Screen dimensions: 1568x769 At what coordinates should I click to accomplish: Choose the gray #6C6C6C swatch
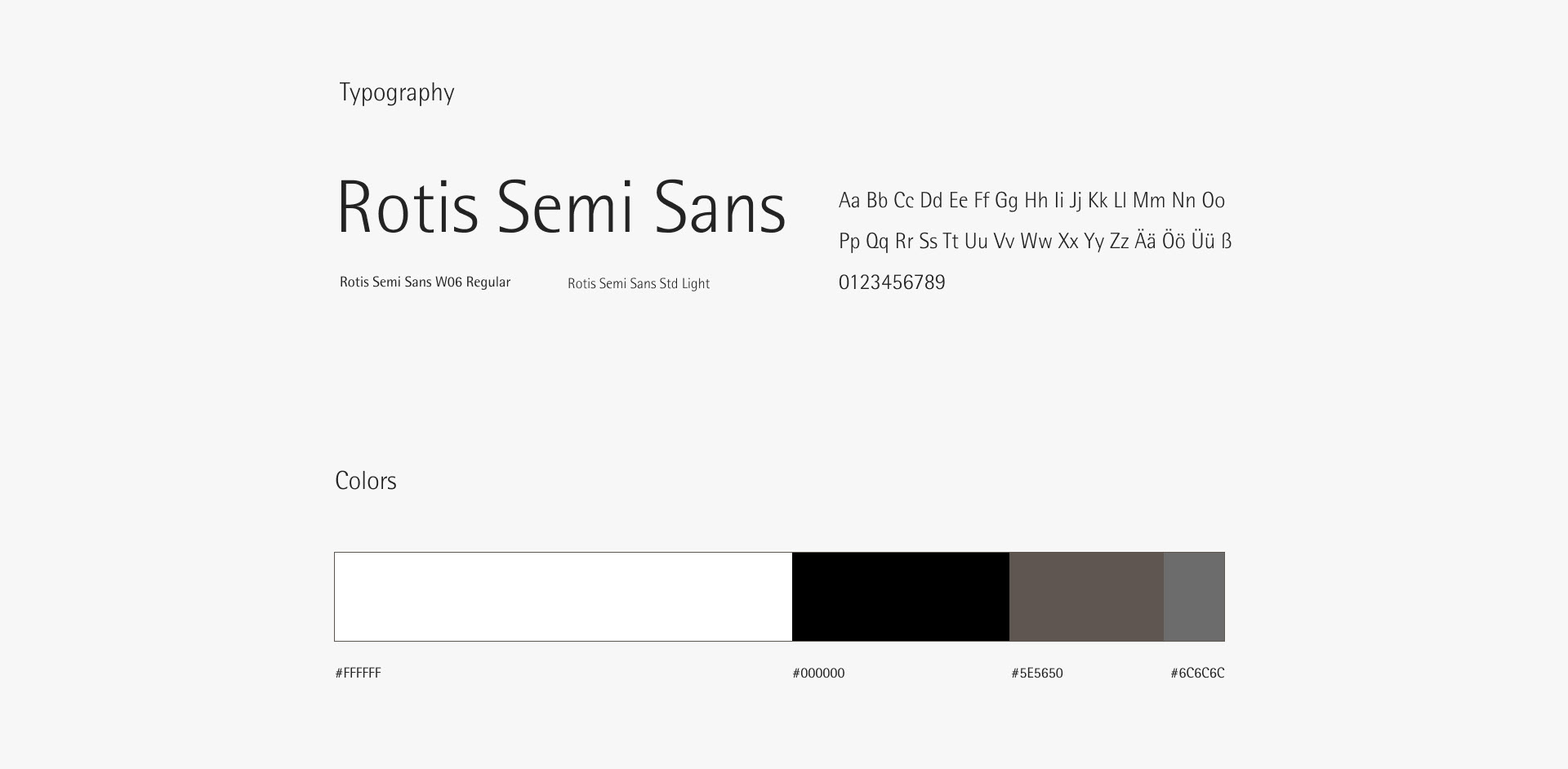1194,597
